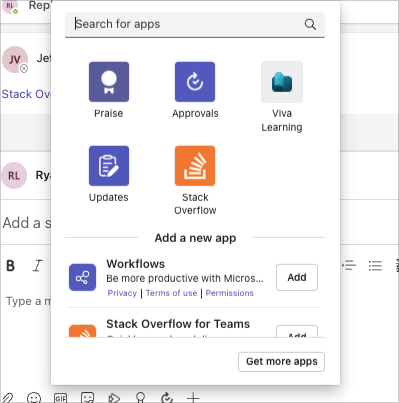
Task: Click the Approvals icon in compose bar
Action: (167, 398)
